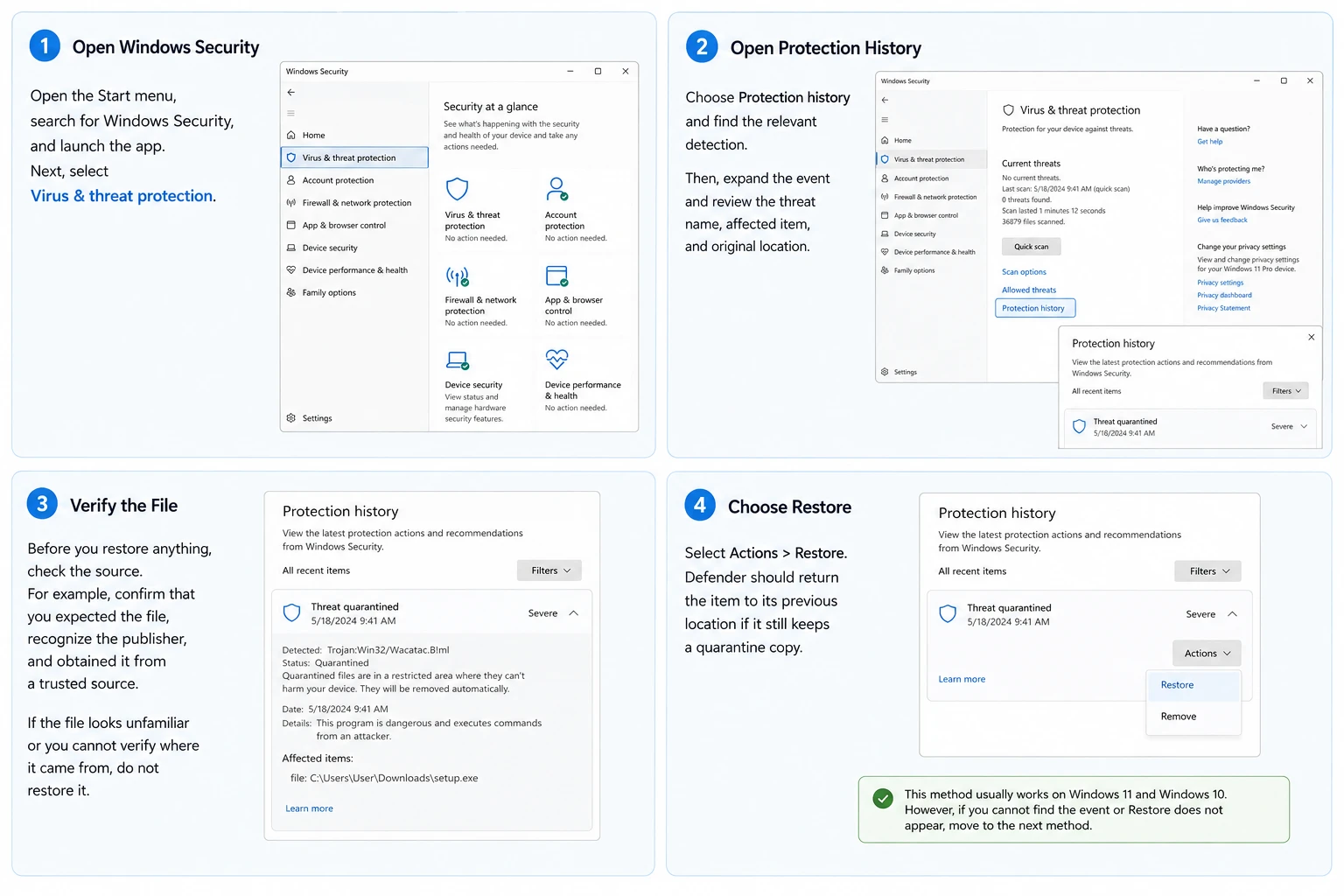Click the Give us feedback link
Viewport: 1344px width, 896px height.
pos(1221,220)
